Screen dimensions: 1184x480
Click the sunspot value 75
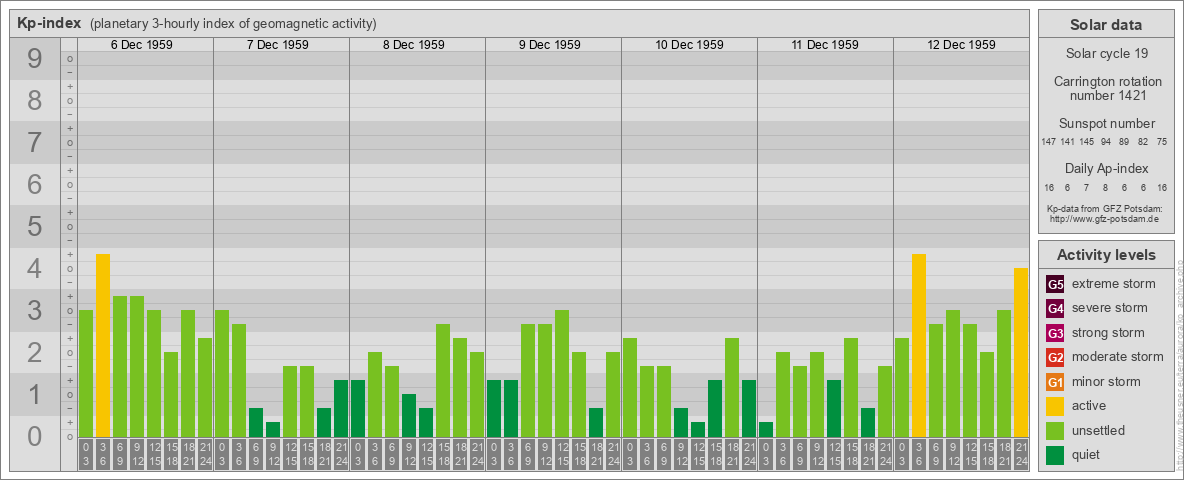1161,142
